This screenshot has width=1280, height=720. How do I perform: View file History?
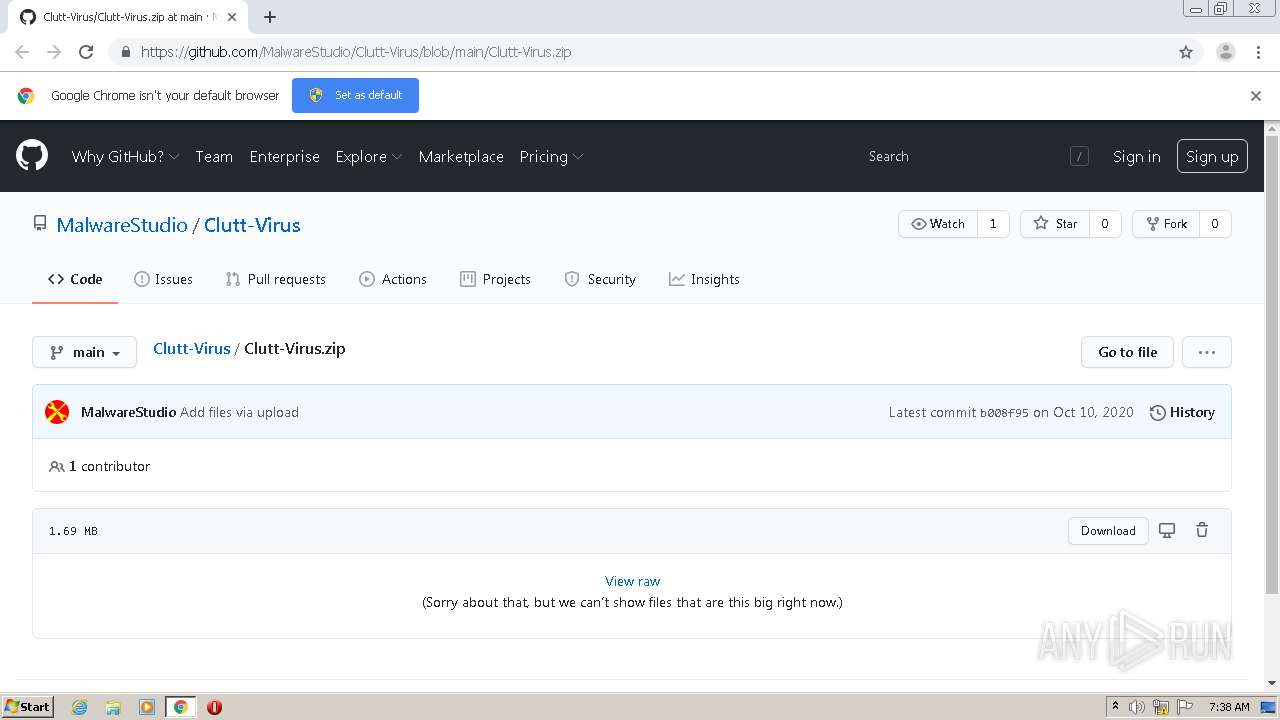pos(1182,412)
